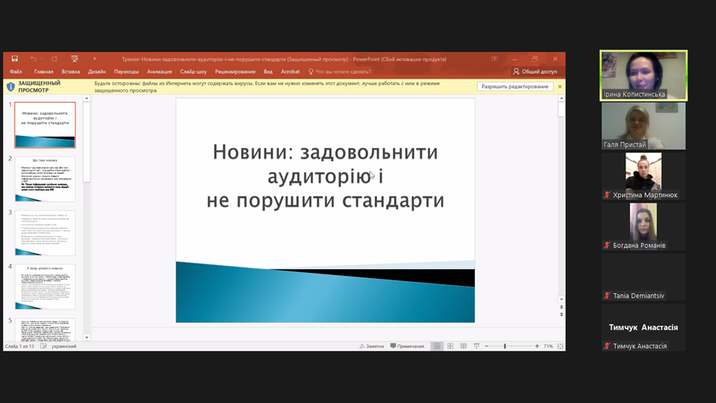
Task: Switch to Normal view in status bar
Action: click(x=437, y=346)
